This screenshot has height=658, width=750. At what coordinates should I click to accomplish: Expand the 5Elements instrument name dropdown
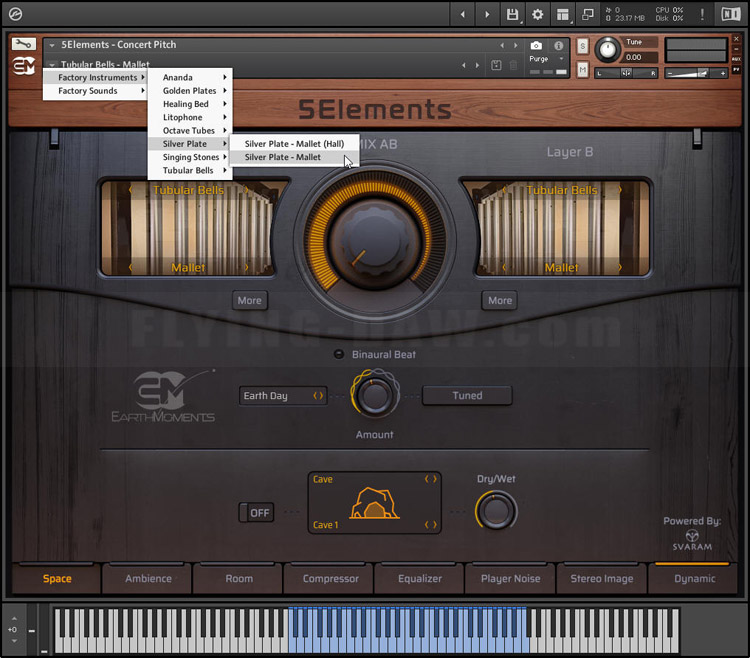pos(52,45)
